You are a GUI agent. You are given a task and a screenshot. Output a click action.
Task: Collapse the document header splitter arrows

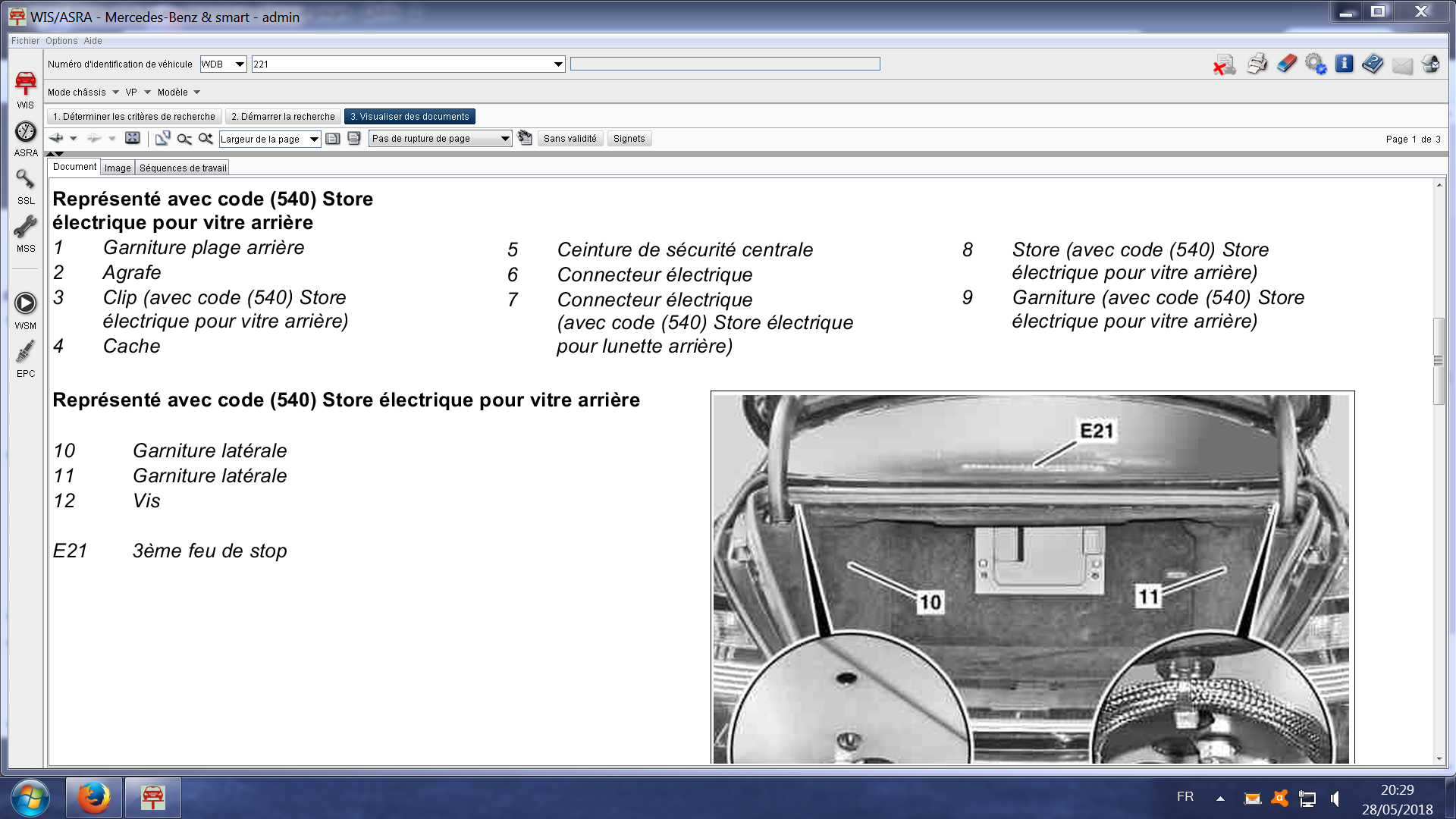(x=55, y=154)
